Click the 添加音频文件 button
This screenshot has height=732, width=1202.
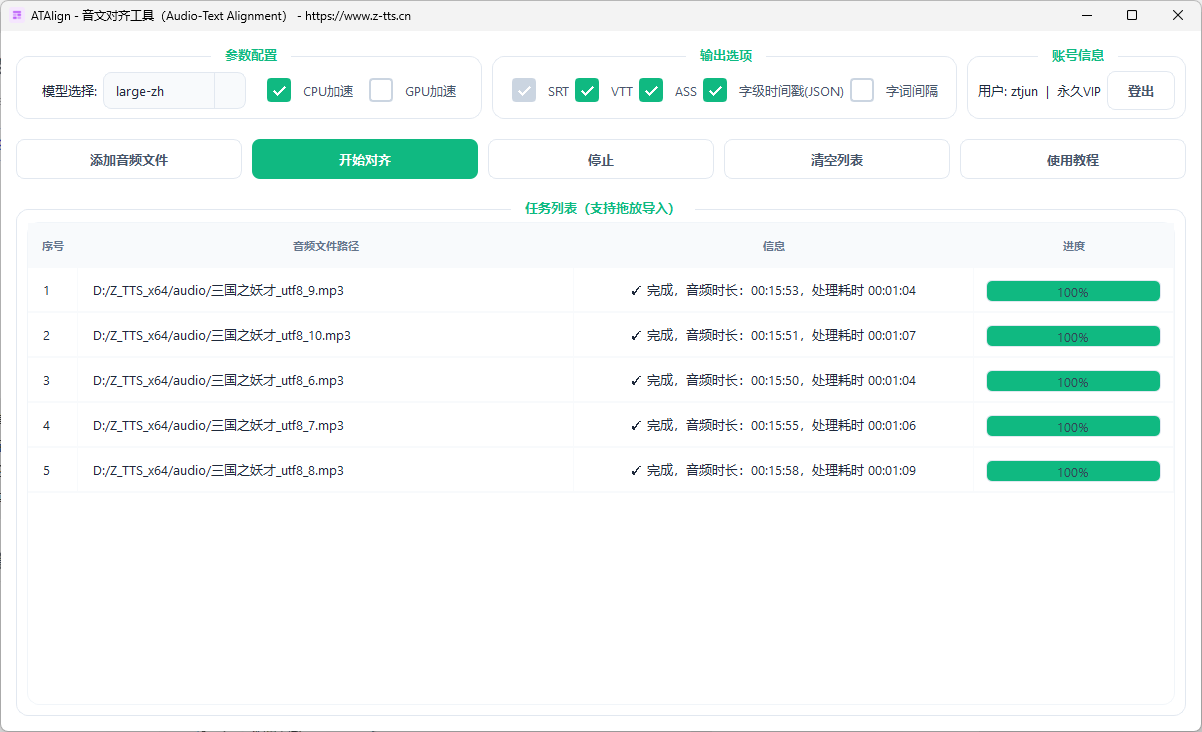tap(129, 159)
